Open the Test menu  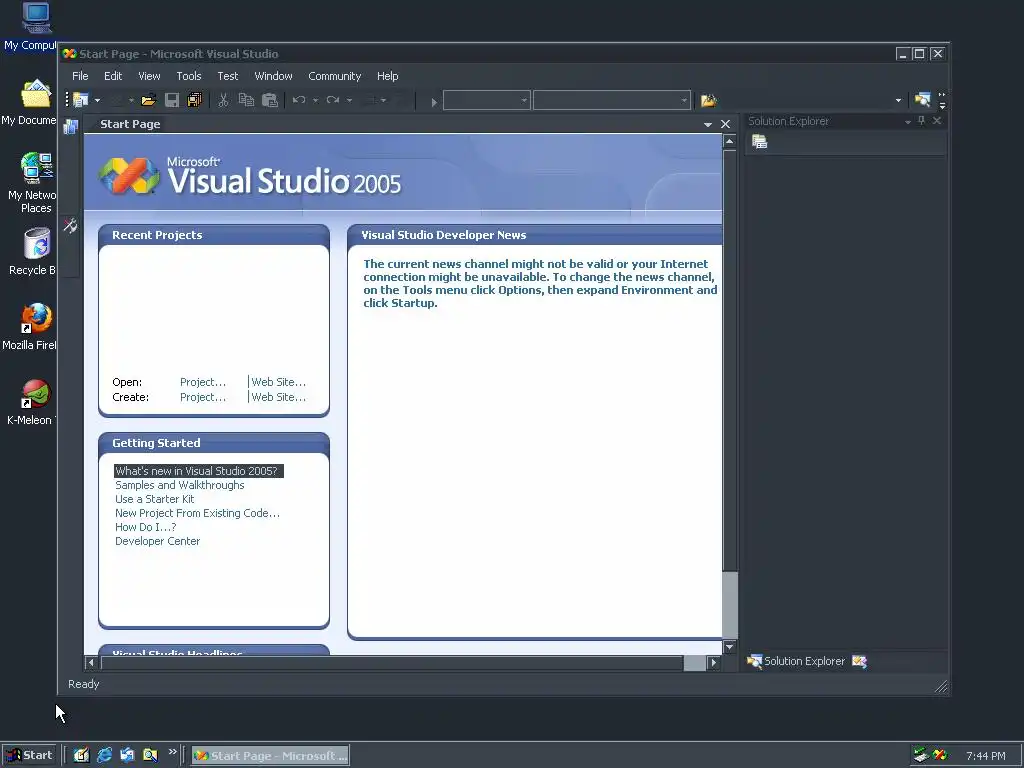coord(227,76)
